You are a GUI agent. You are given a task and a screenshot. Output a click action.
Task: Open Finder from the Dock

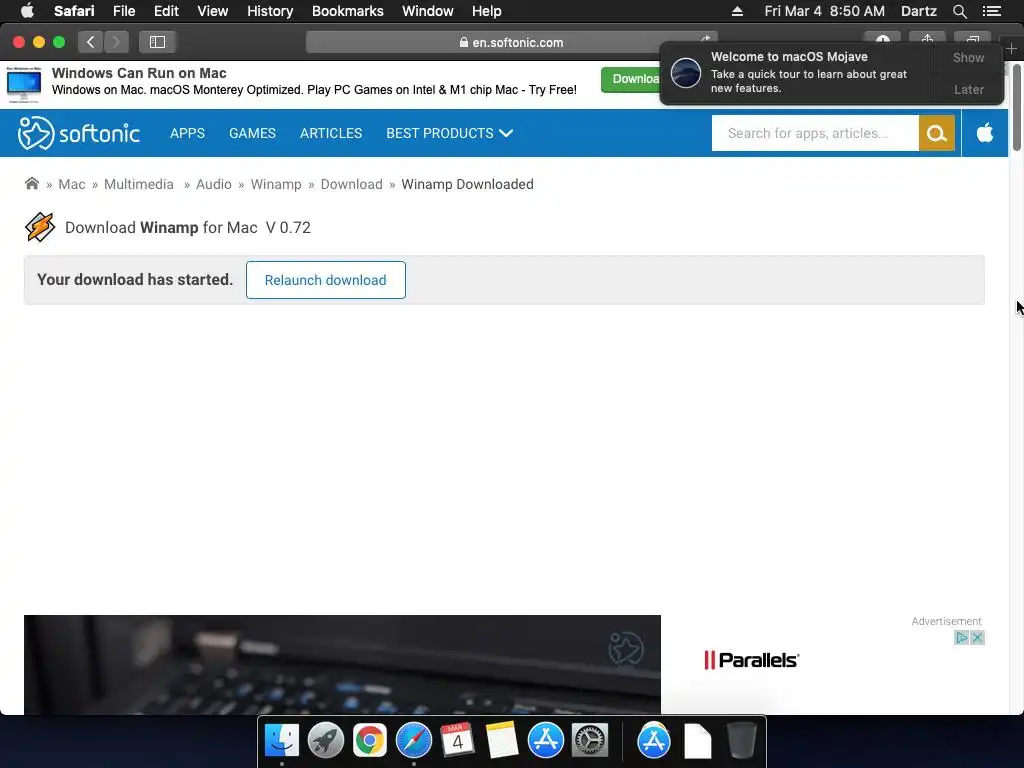point(282,741)
